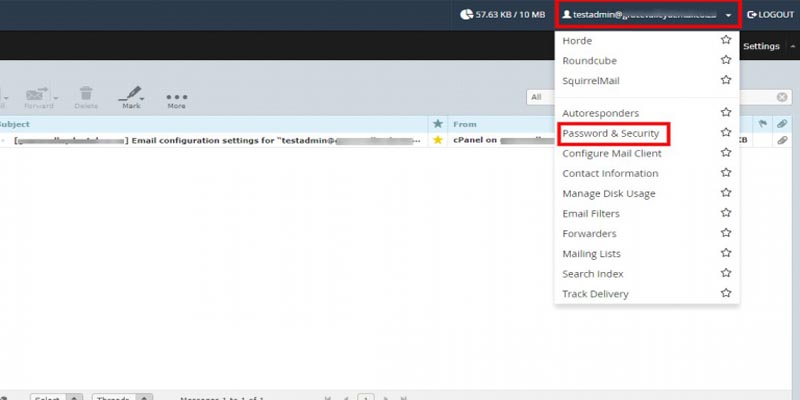Image resolution: width=800 pixels, height=400 pixels.
Task: Select SquirrelMail from the menu
Action: (591, 81)
